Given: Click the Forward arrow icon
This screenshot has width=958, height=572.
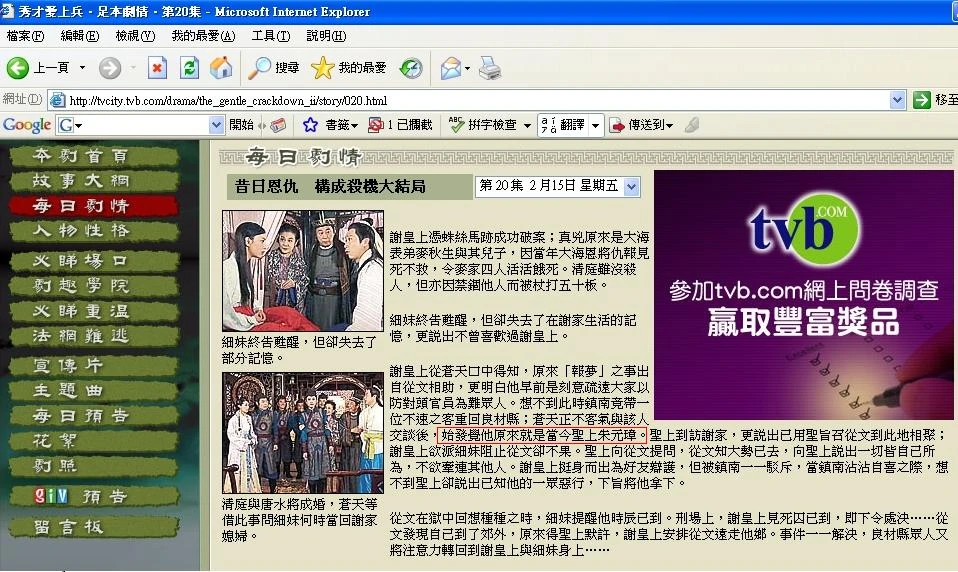Looking at the screenshot, I should coord(110,68).
